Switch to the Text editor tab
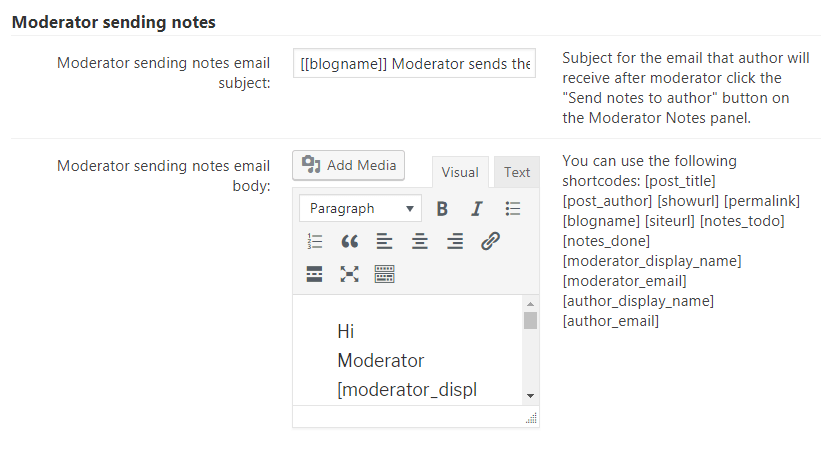 tap(517, 172)
